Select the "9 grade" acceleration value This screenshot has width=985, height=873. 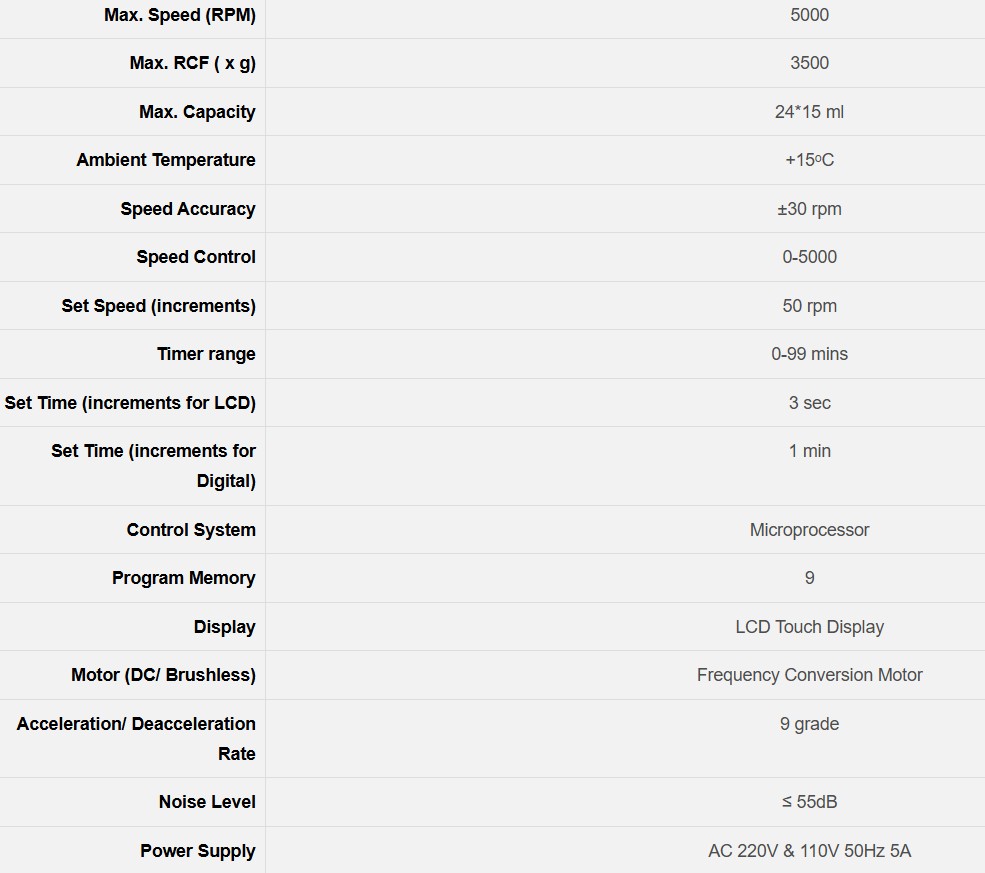pyautogui.click(x=809, y=724)
